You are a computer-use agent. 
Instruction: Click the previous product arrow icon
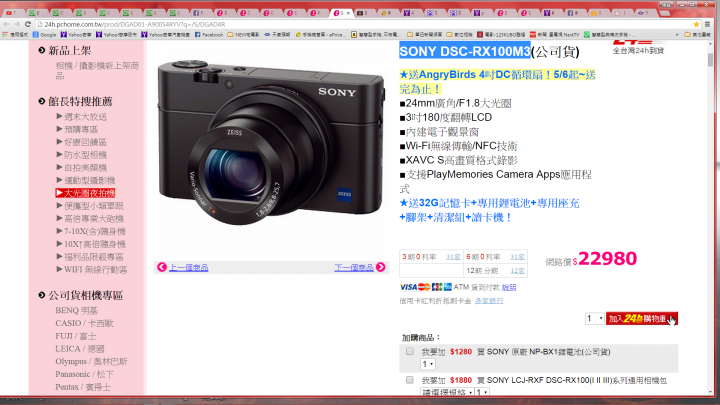pos(162,267)
